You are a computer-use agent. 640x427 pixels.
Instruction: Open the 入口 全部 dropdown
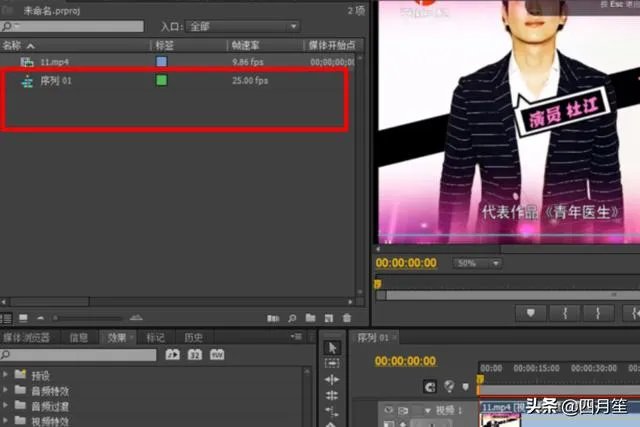click(242, 27)
